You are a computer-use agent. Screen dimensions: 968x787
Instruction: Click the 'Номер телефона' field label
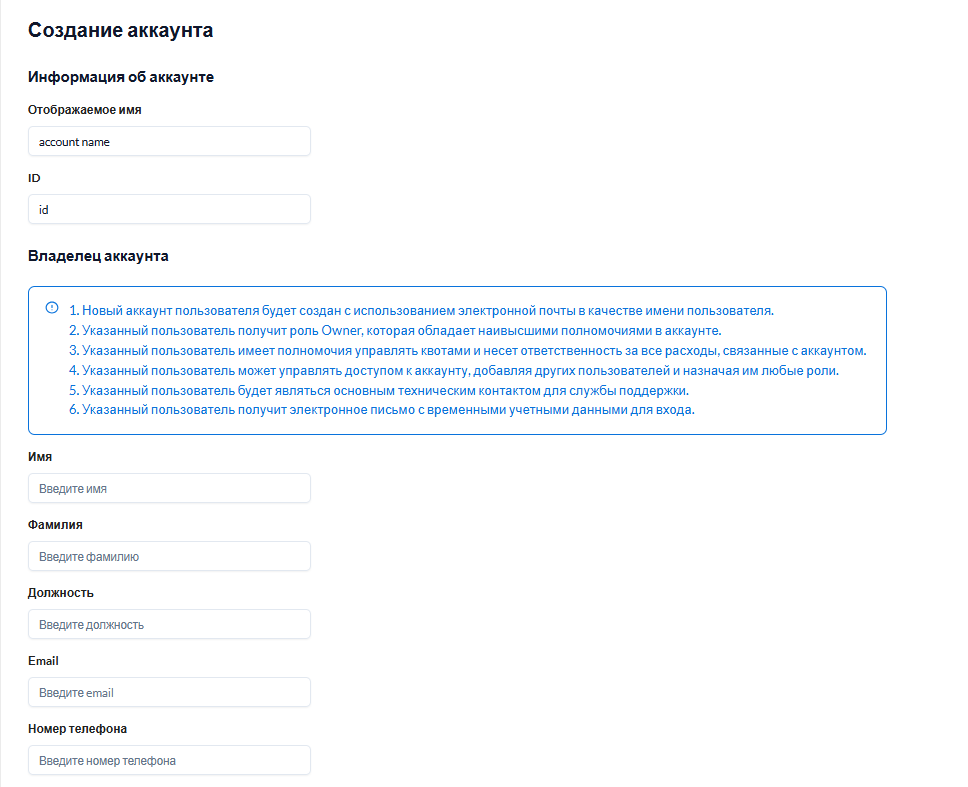(x=77, y=728)
